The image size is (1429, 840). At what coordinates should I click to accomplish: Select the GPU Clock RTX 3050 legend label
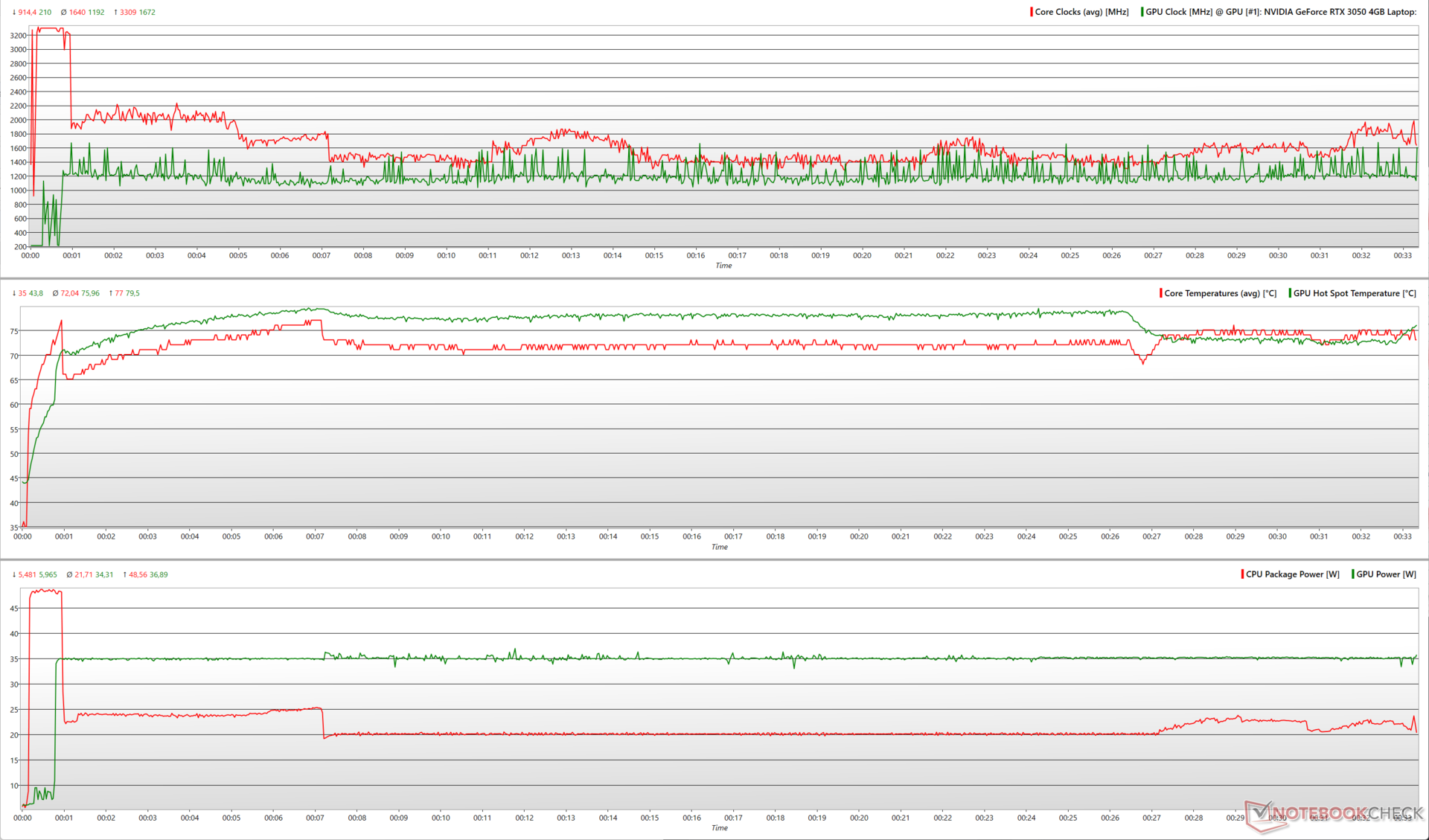(1280, 12)
